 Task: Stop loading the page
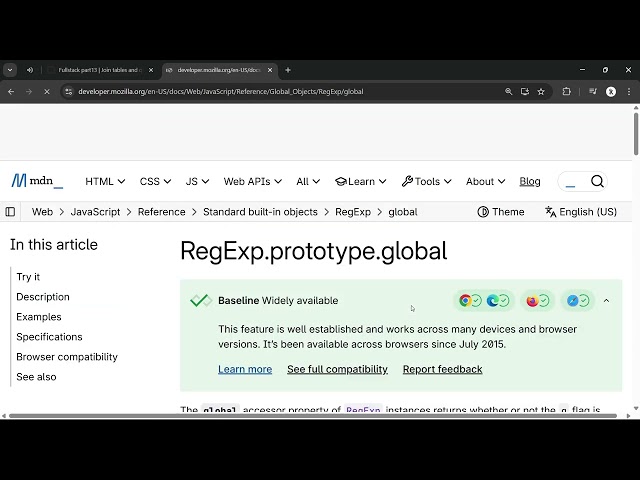47,91
